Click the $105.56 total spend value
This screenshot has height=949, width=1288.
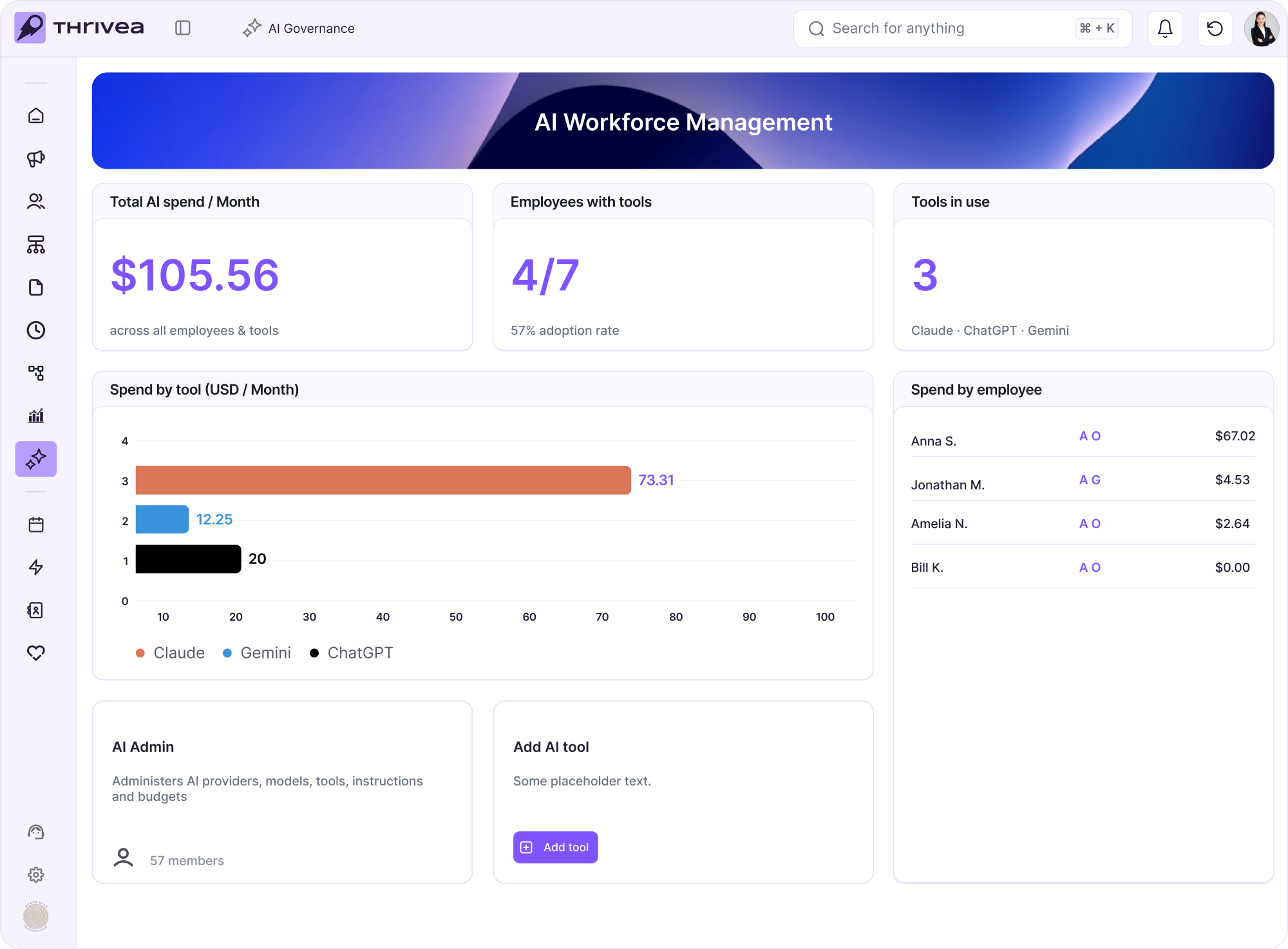click(x=195, y=276)
